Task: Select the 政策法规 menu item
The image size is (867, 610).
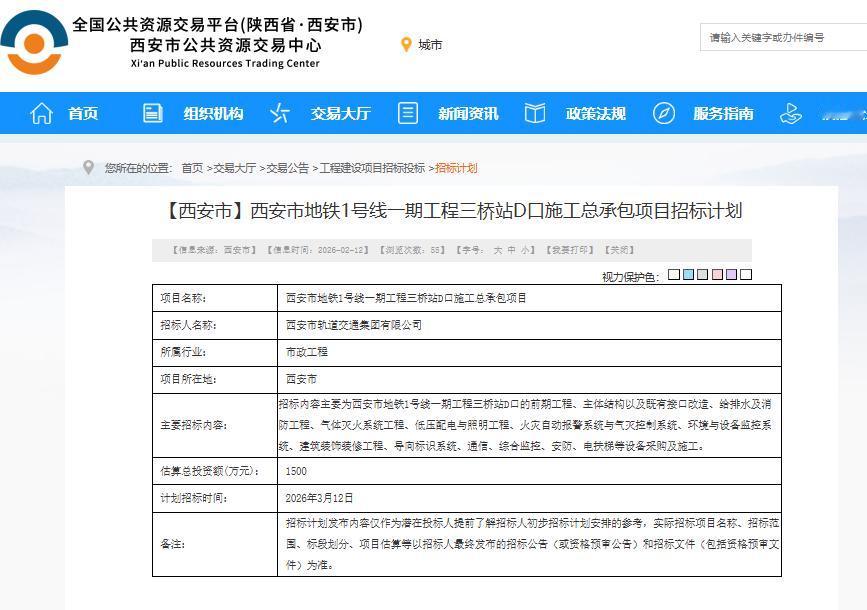Action: coord(596,113)
